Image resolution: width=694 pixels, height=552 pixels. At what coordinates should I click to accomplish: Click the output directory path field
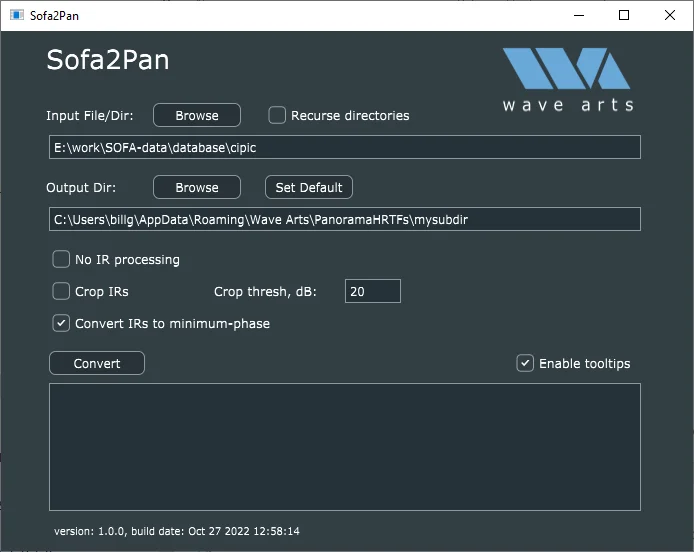[x=345, y=219]
